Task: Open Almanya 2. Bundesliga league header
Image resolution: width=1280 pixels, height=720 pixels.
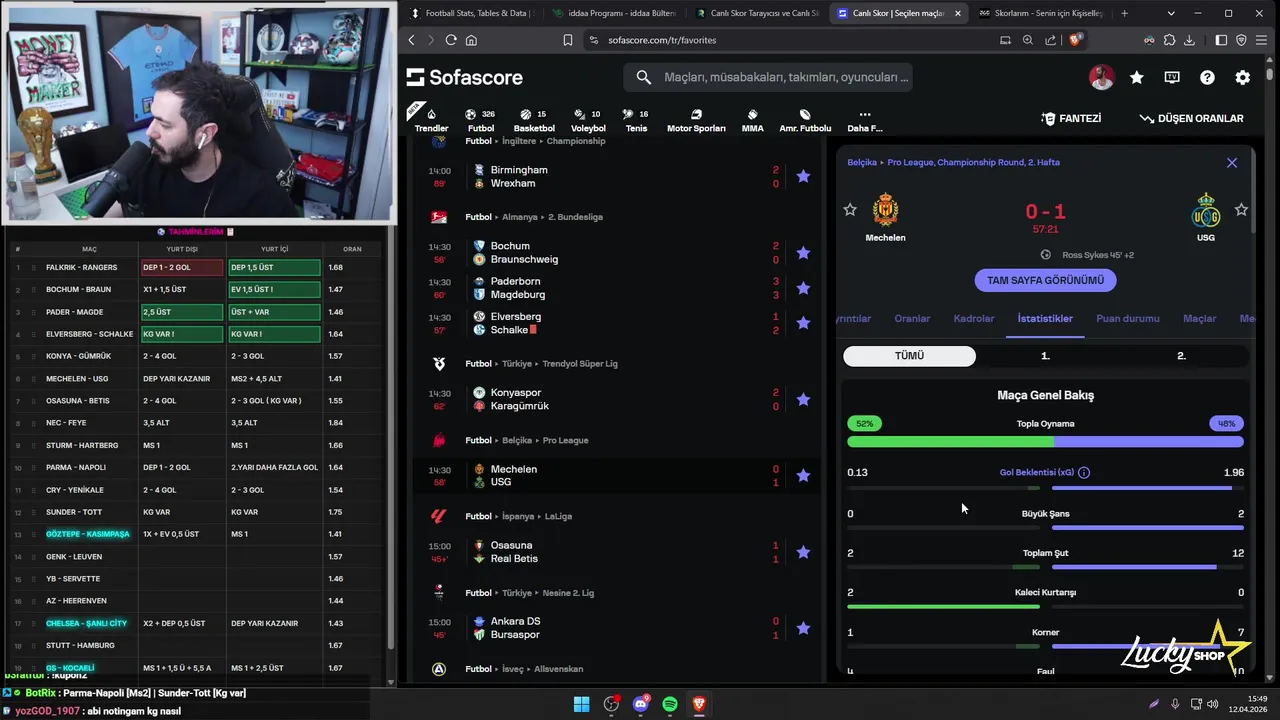Action: [533, 217]
